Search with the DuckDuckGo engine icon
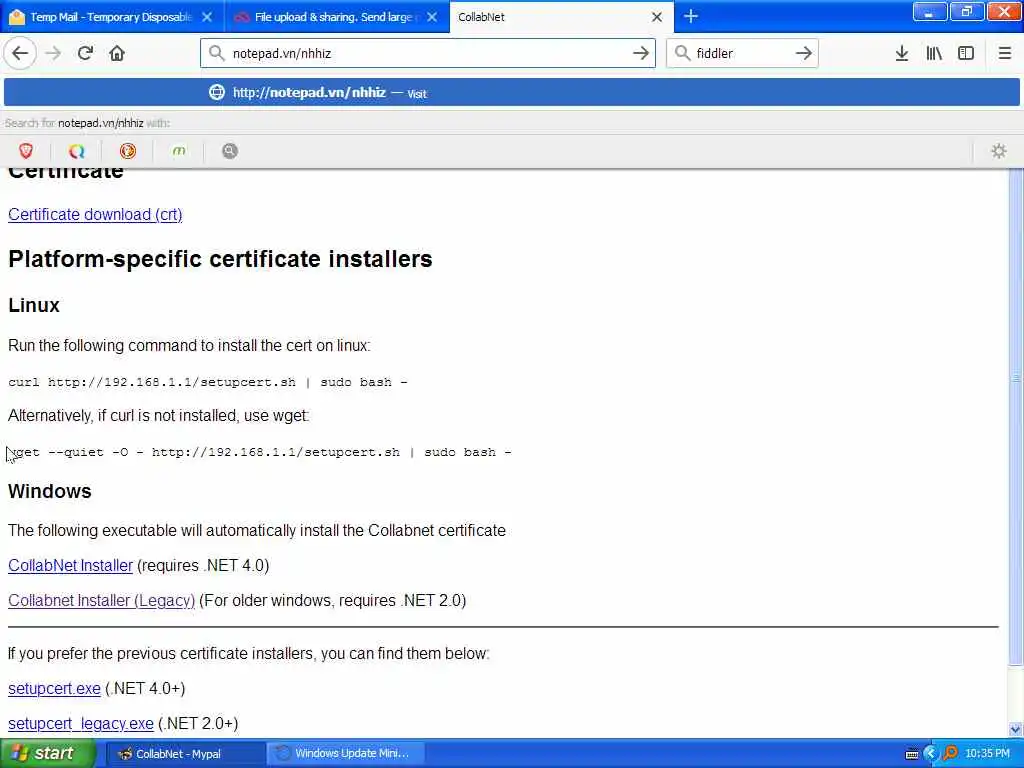This screenshot has height=768, width=1024. point(128,152)
